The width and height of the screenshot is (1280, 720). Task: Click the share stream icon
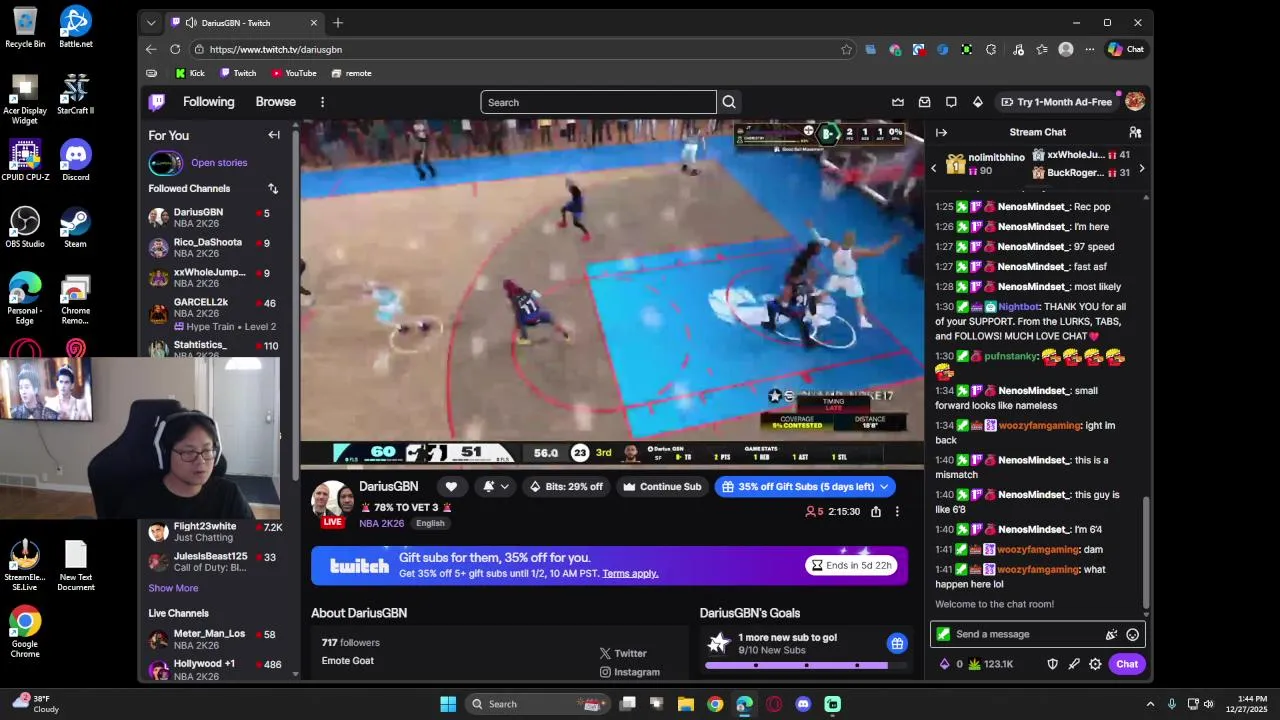point(876,511)
